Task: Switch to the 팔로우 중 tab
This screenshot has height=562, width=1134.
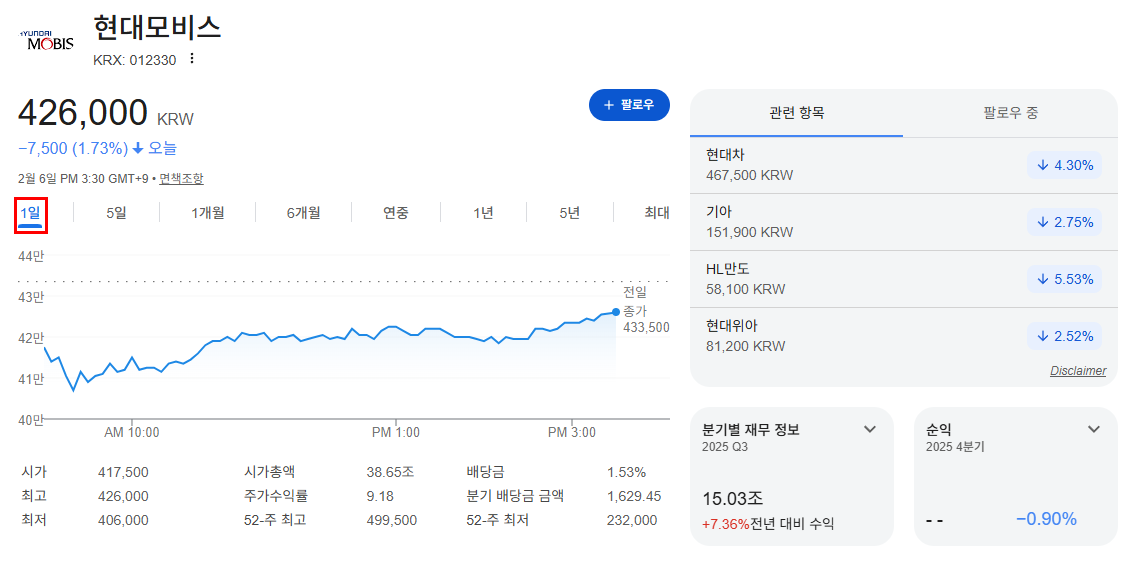Action: pos(1011,113)
